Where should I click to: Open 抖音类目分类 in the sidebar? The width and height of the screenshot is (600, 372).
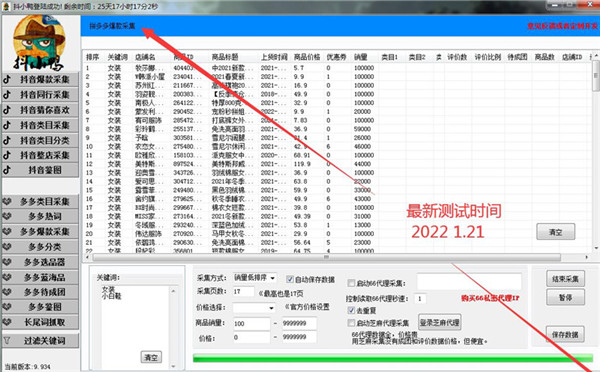40,140
